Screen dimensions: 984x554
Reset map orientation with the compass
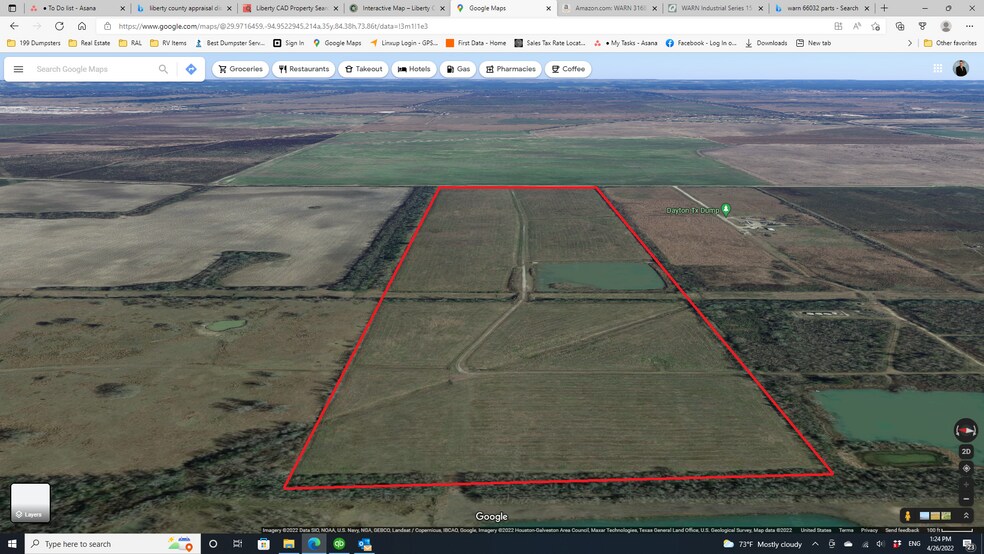[x=966, y=430]
